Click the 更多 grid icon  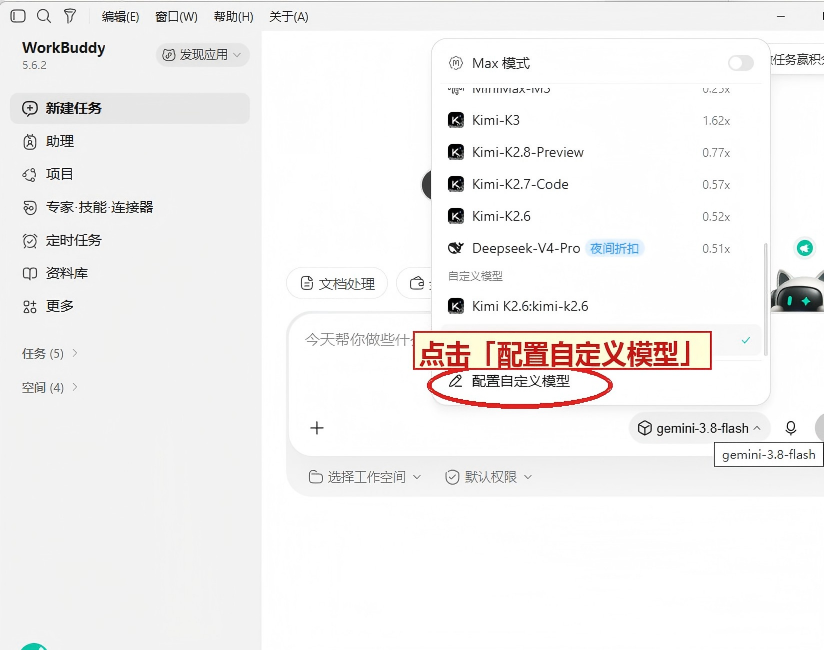[x=30, y=307]
